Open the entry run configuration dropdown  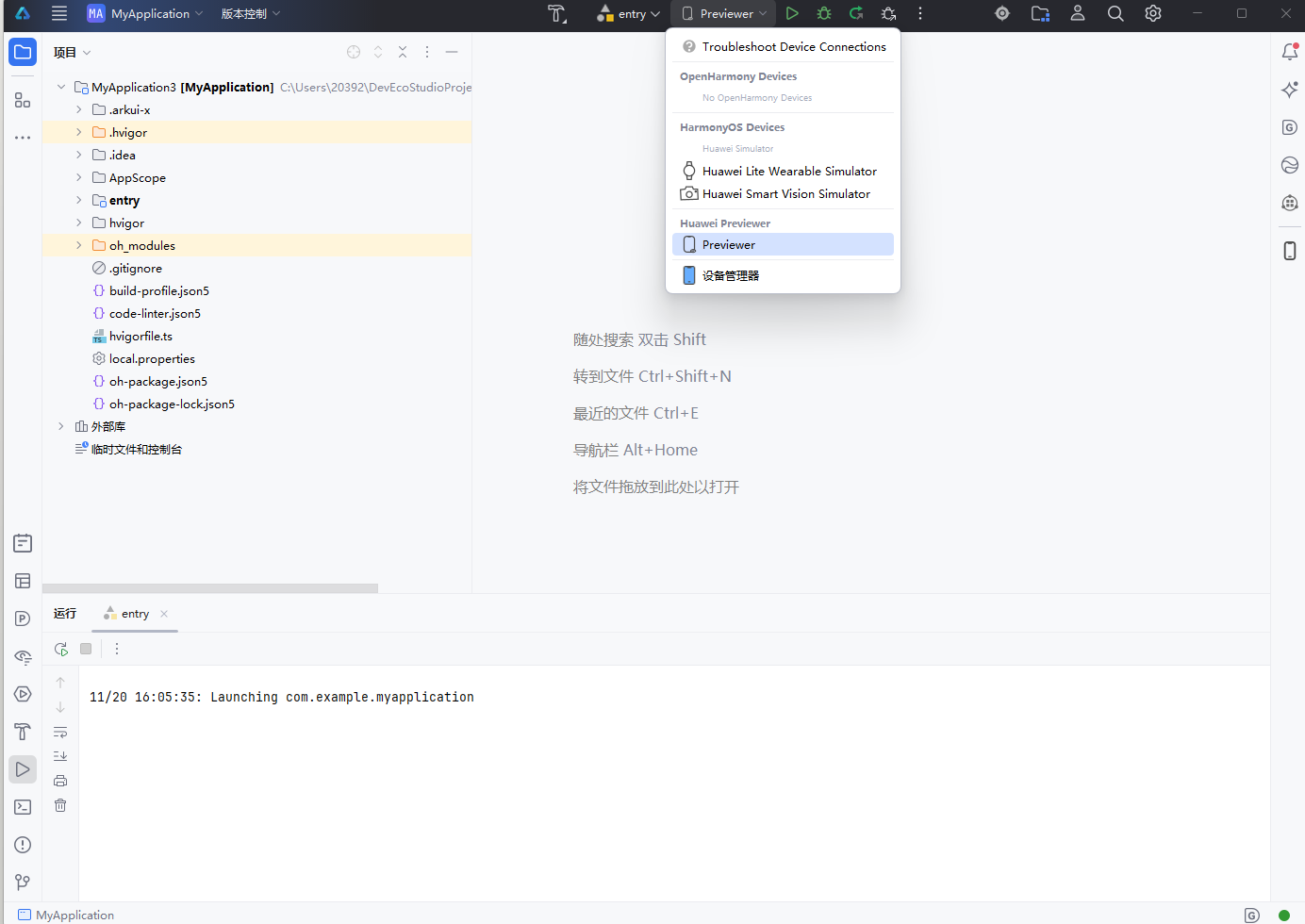coord(628,13)
